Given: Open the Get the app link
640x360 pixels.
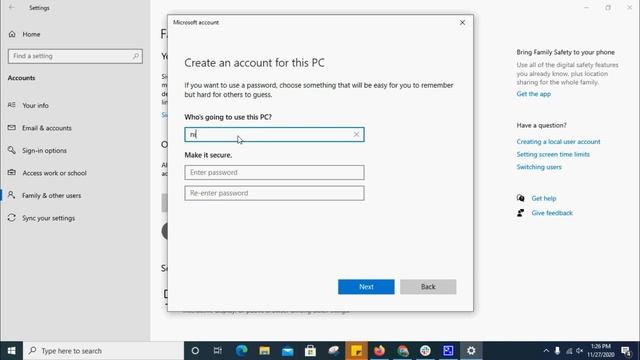Looking at the screenshot, I should [533, 94].
